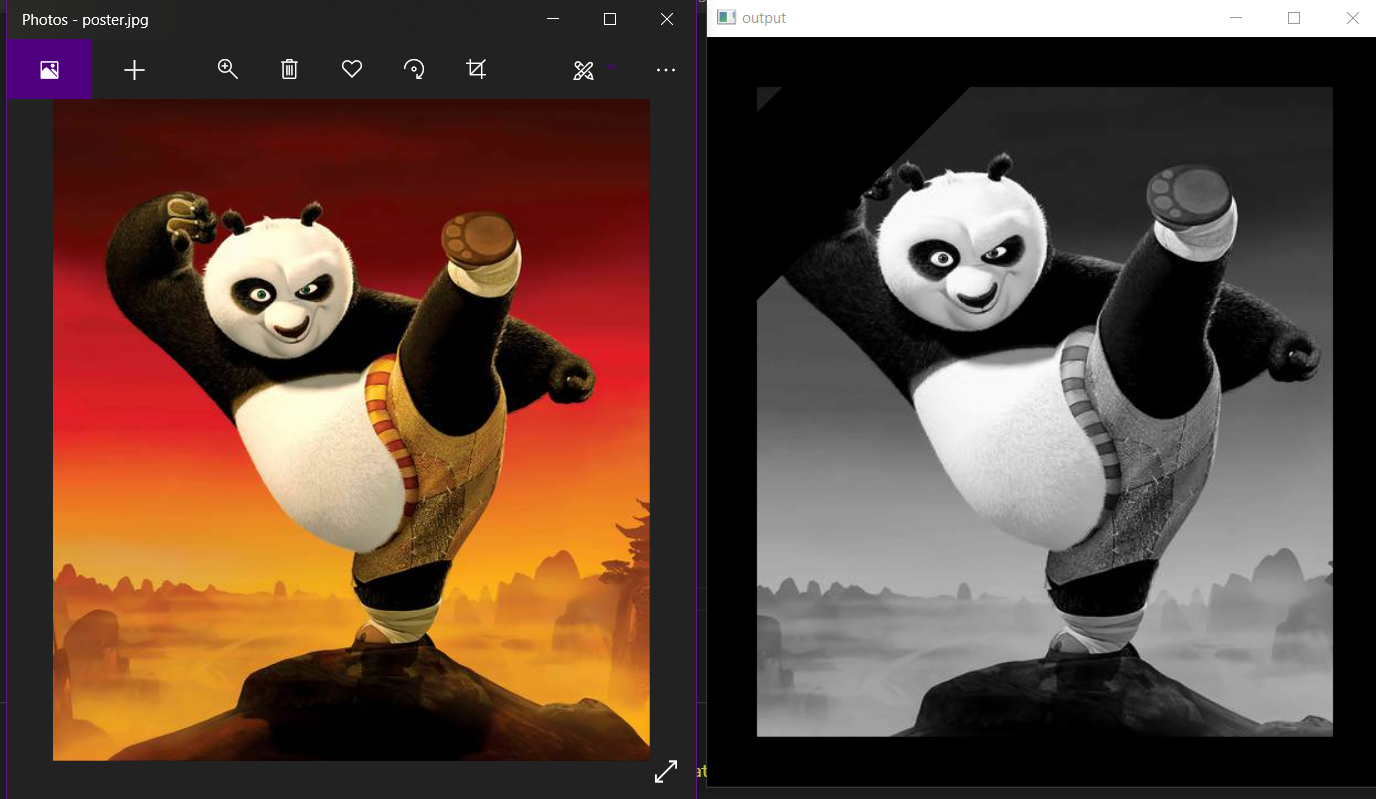Open the See more three-dots menu
Screen dimensions: 1376x799
point(666,70)
